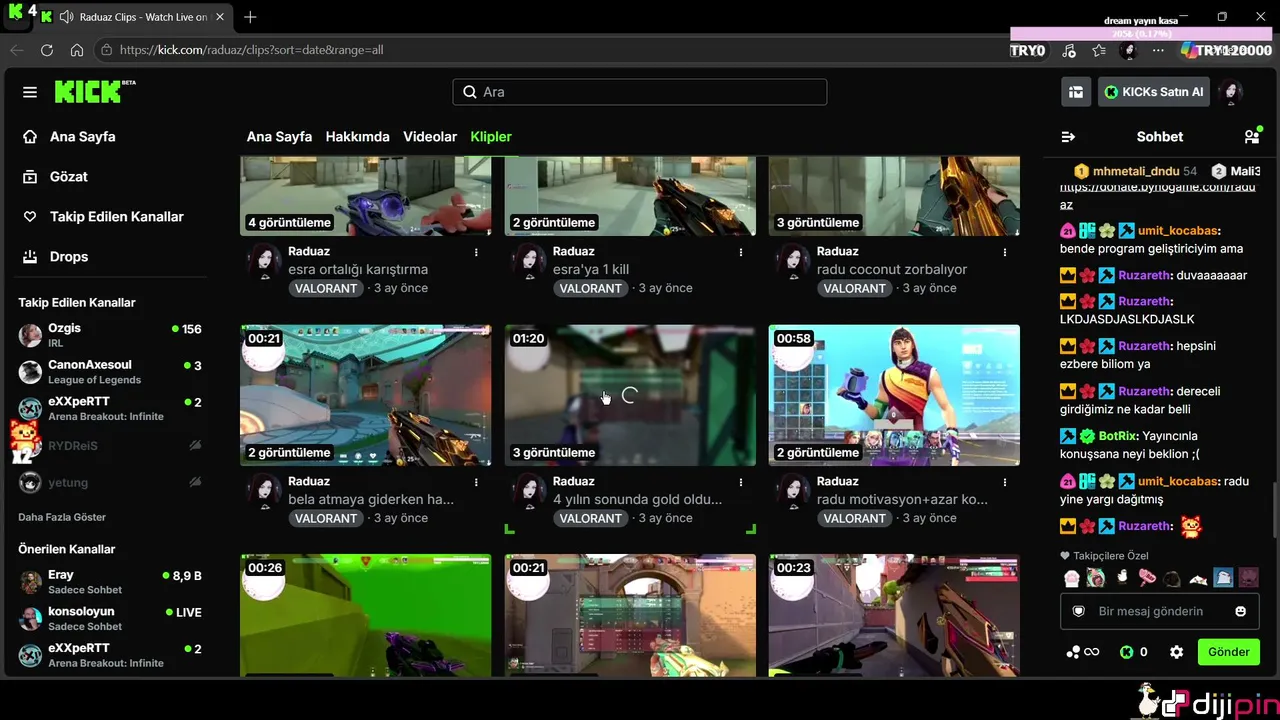Open the emoji picker in message box
The width and height of the screenshot is (1280, 720).
1241,611
